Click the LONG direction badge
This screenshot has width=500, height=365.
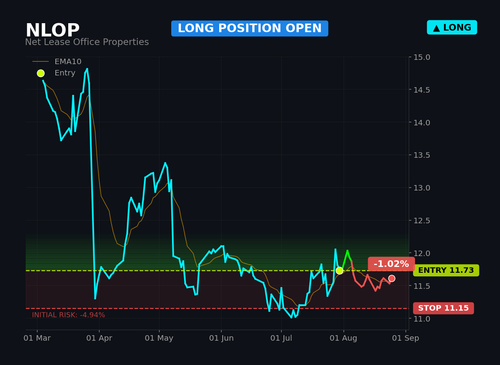(452, 28)
